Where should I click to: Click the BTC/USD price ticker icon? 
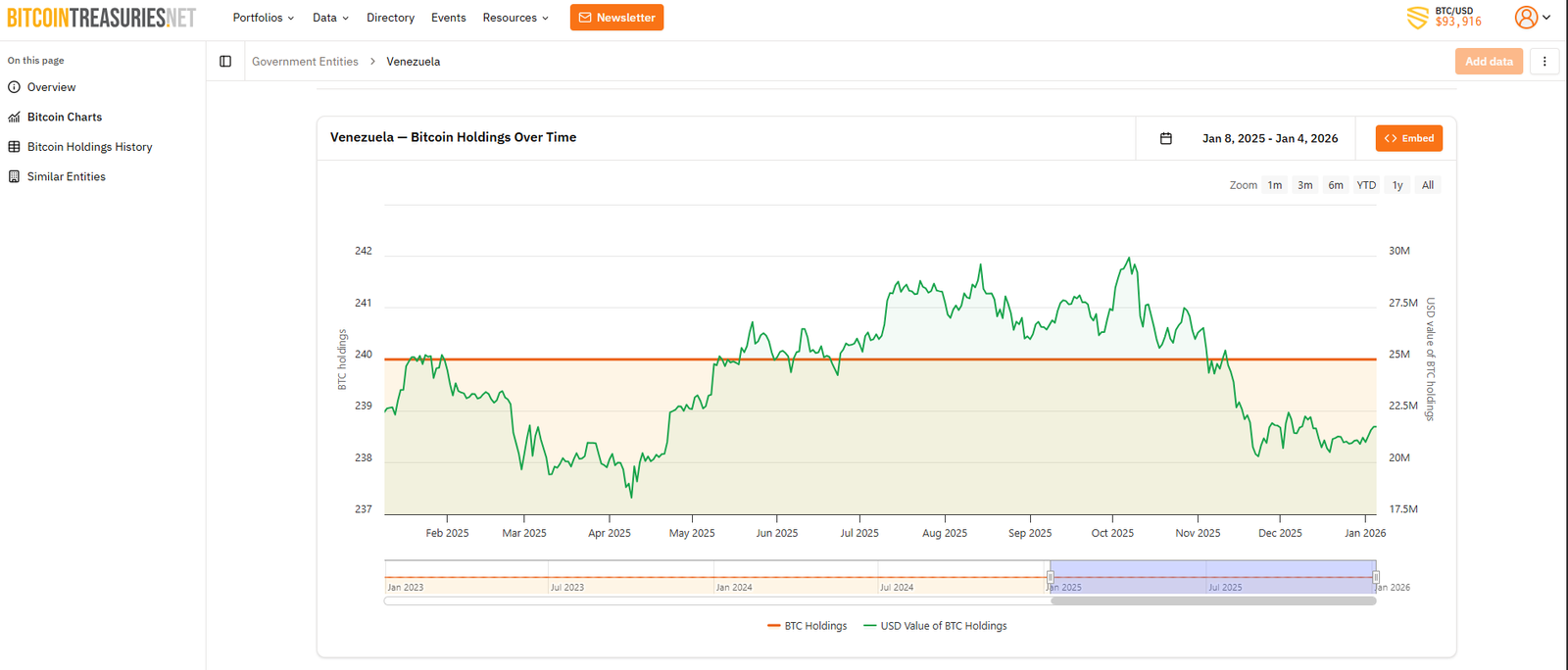point(1417,18)
